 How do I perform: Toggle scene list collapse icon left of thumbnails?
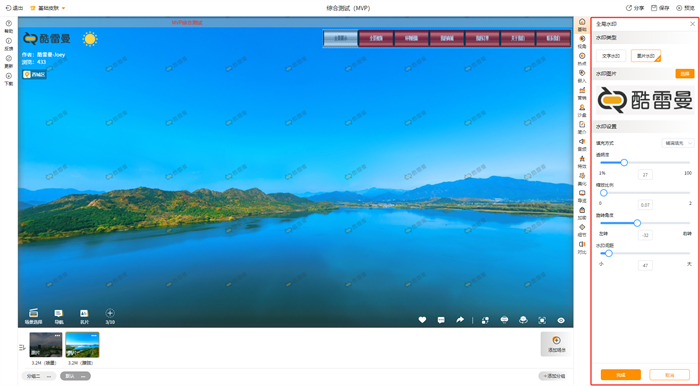point(22,347)
